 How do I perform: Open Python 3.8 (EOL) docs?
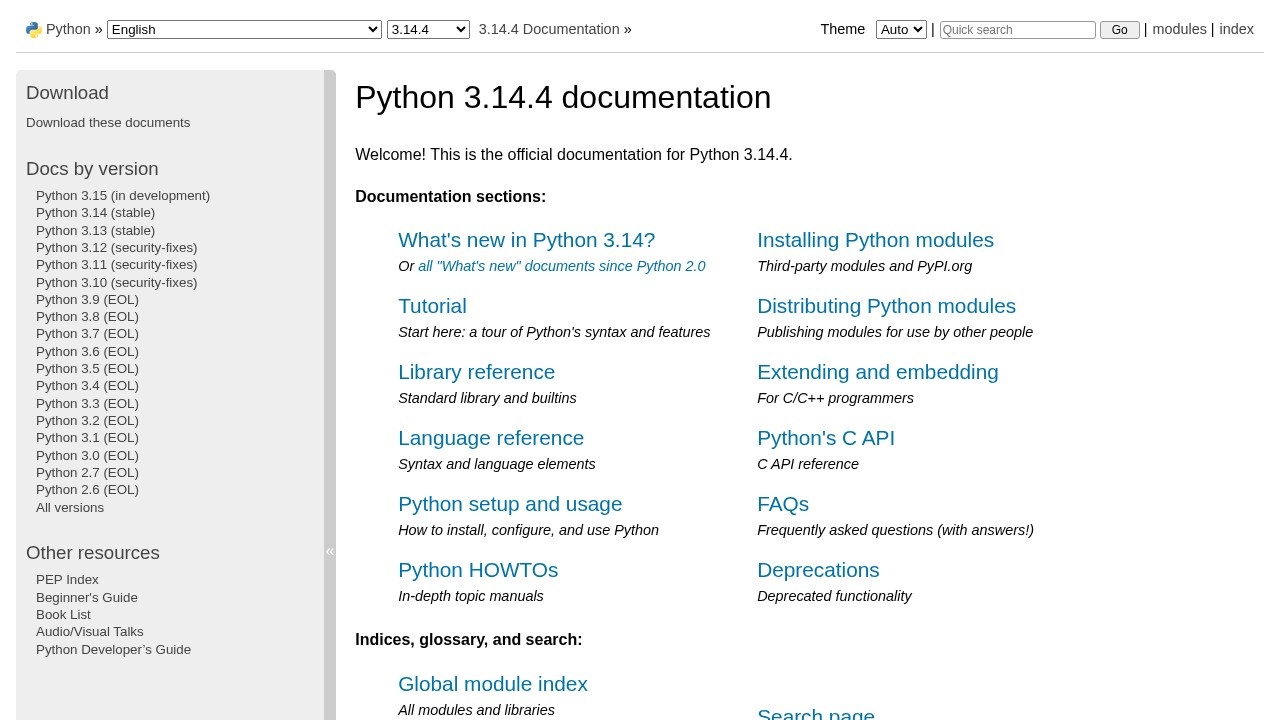(87, 317)
